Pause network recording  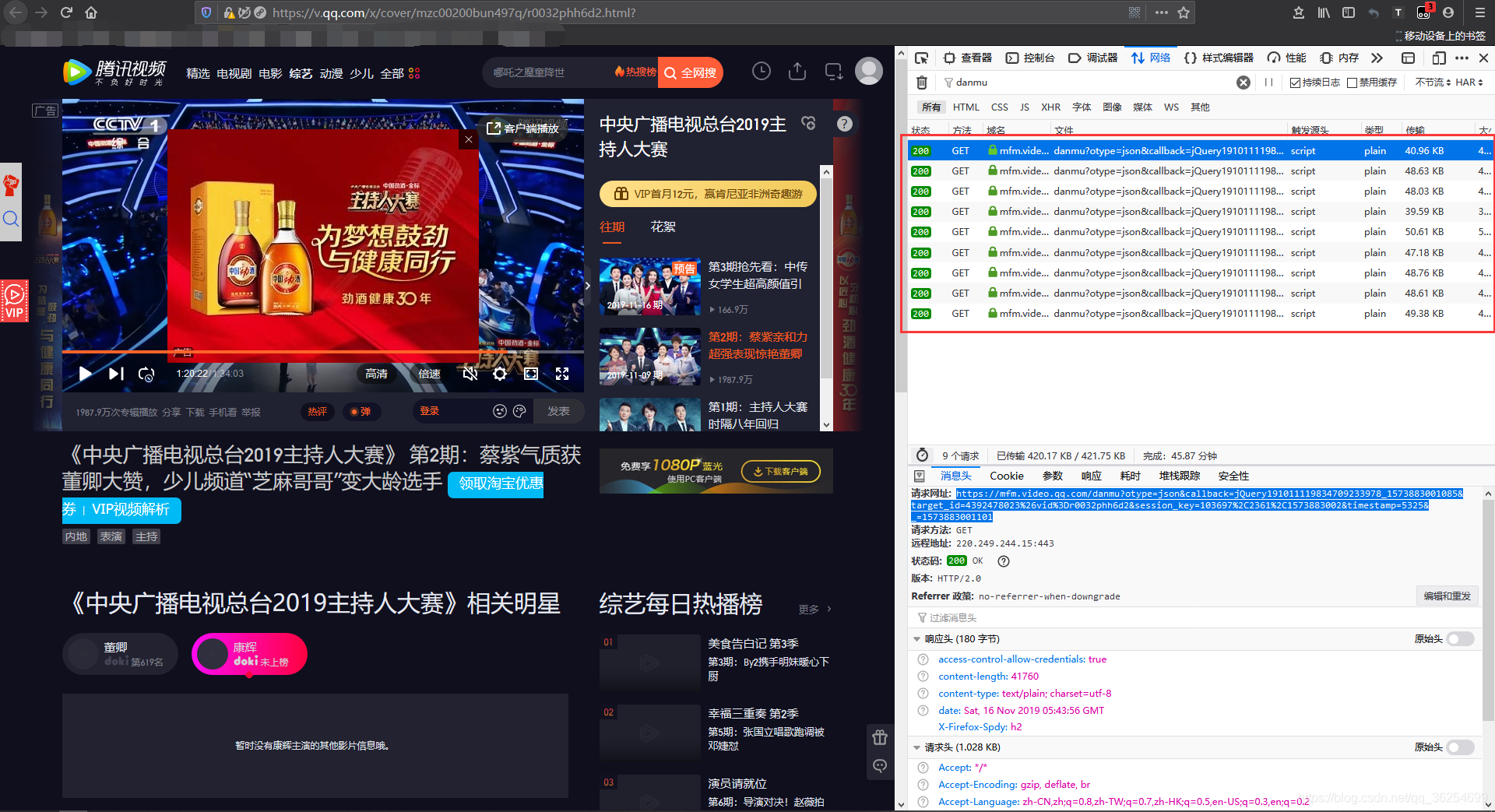tap(1268, 83)
